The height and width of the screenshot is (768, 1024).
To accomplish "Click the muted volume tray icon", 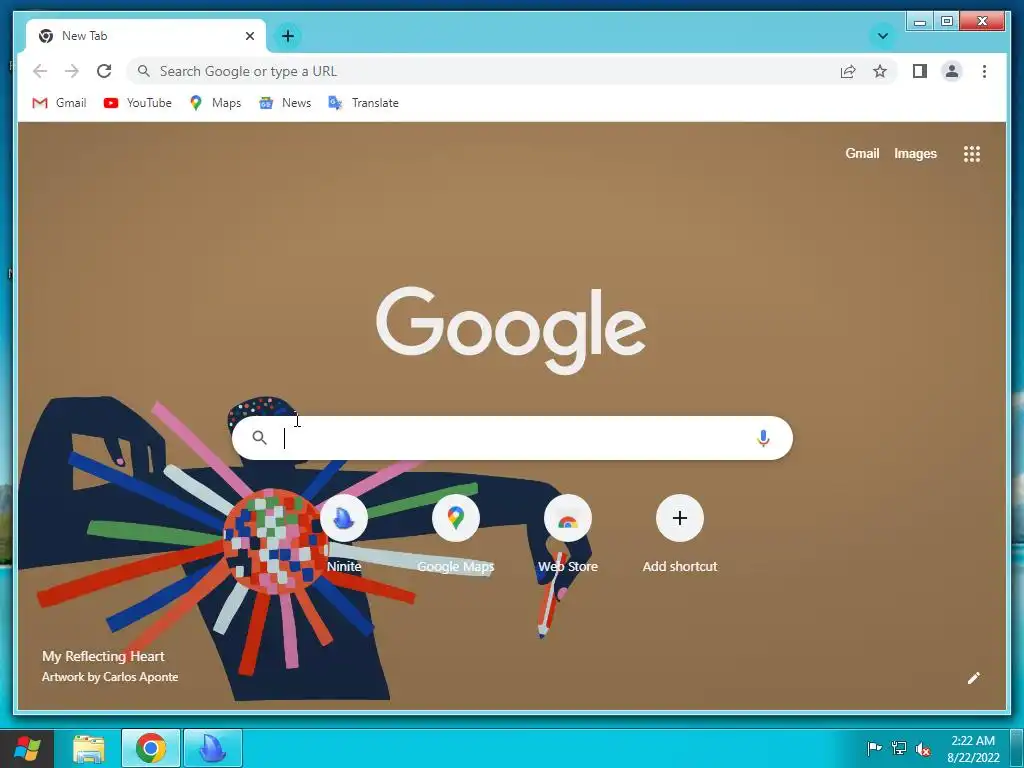I will (923, 749).
